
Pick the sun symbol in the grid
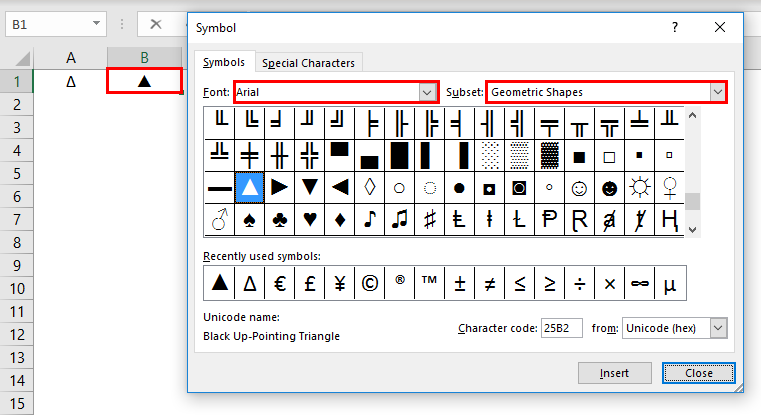coord(638,187)
